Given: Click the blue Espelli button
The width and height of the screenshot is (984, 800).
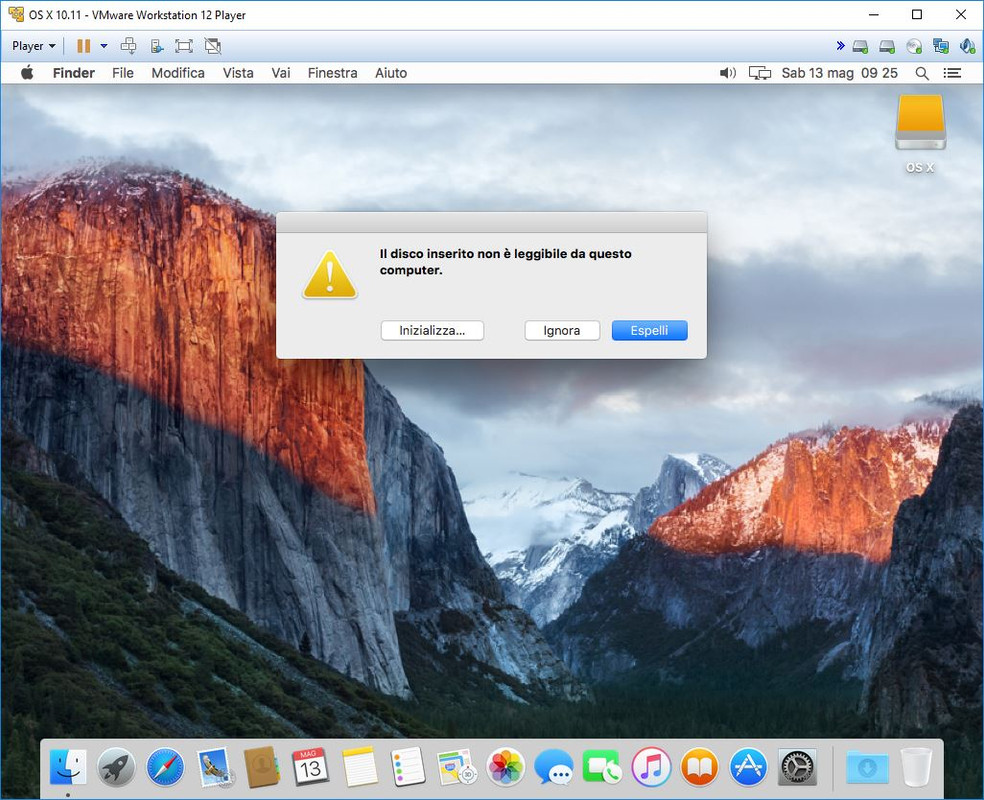Looking at the screenshot, I should tap(650, 331).
